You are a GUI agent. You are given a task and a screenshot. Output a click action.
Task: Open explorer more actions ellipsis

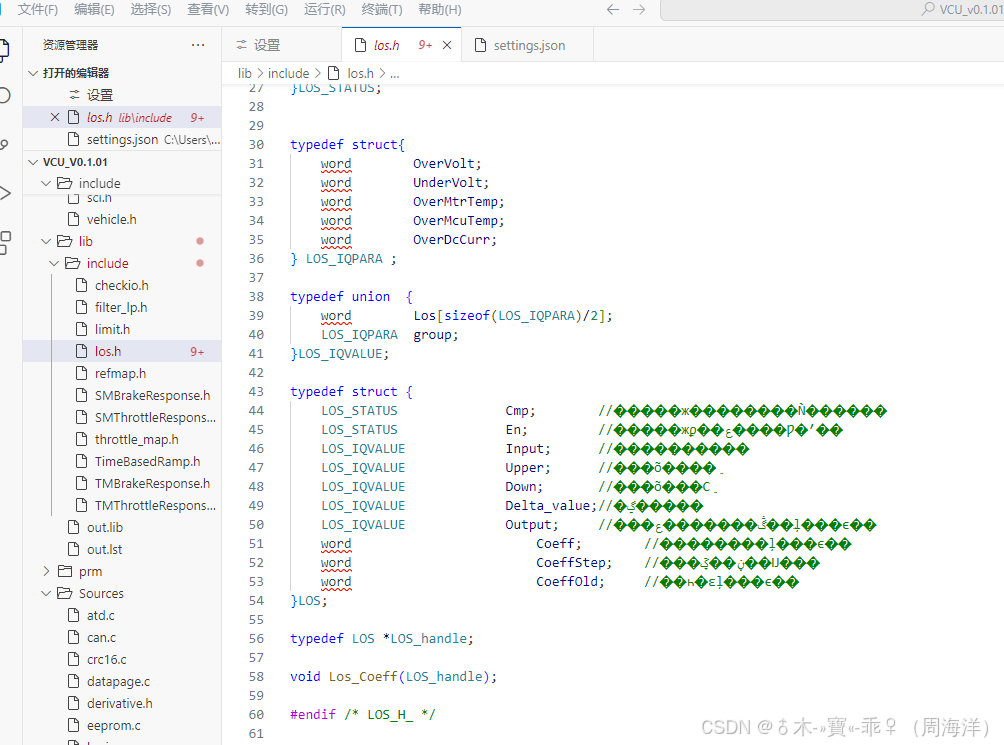point(198,45)
